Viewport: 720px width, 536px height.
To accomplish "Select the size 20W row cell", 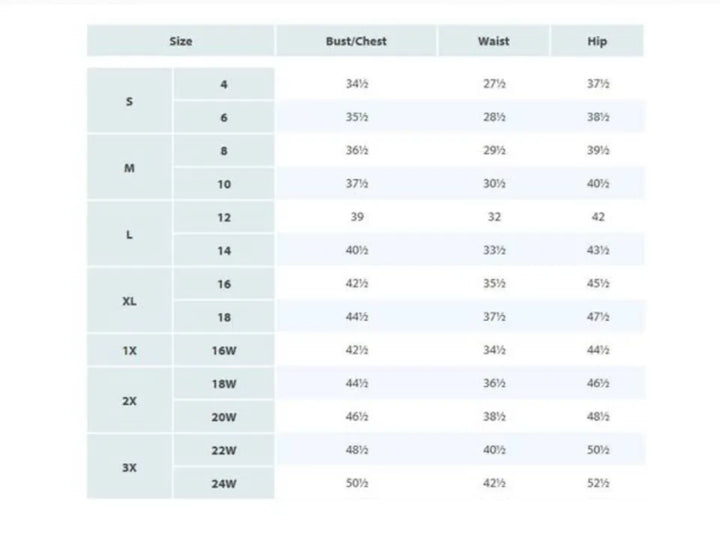I will 224,417.
